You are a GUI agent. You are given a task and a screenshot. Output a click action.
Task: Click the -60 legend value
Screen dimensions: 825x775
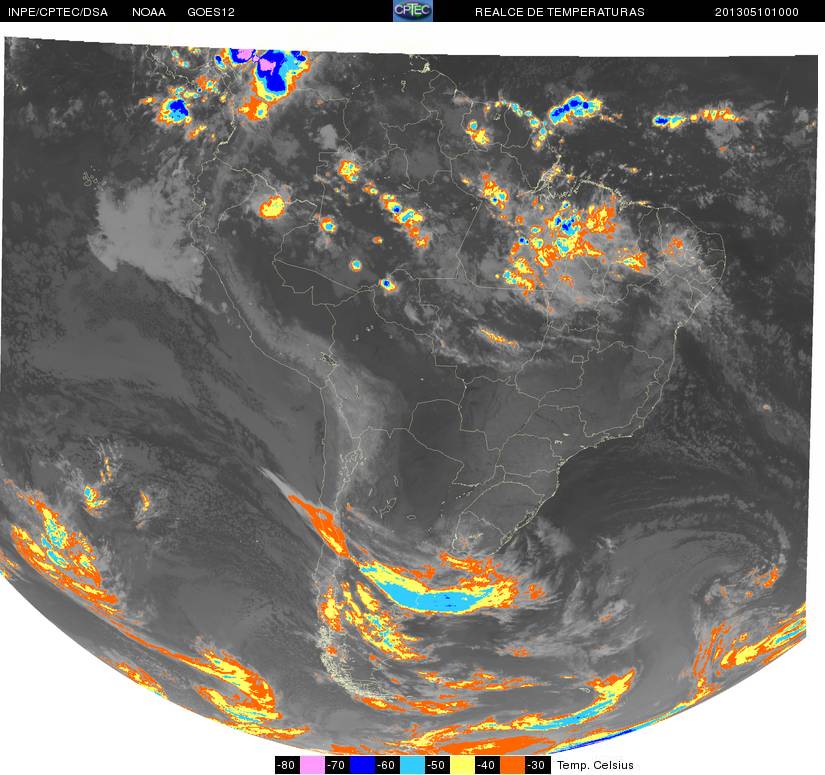point(387,765)
